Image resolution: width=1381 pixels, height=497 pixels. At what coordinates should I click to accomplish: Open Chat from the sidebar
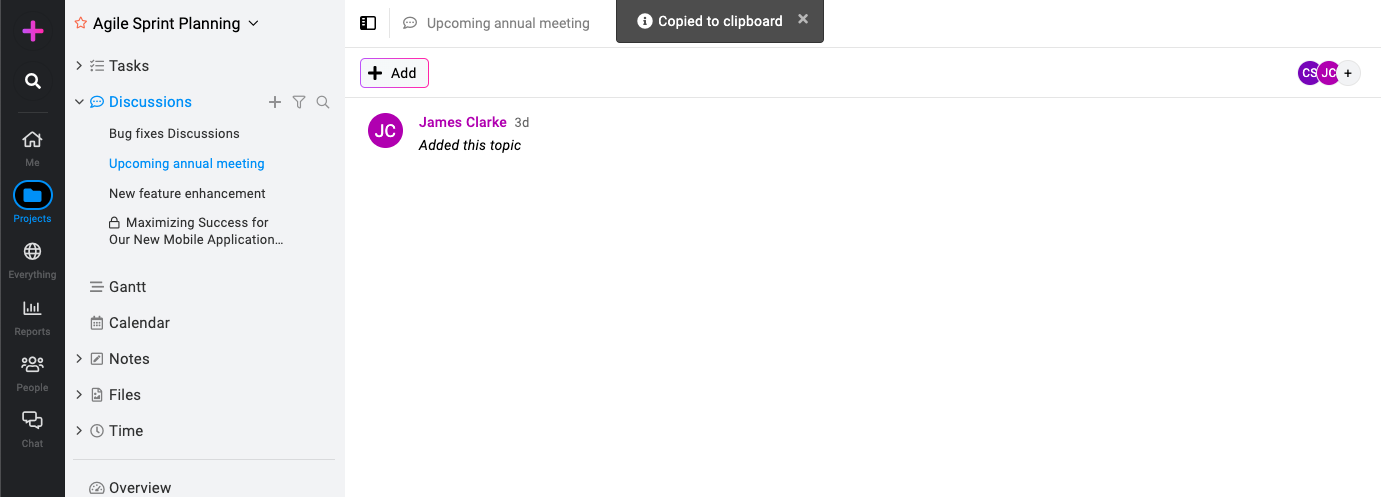point(32,428)
